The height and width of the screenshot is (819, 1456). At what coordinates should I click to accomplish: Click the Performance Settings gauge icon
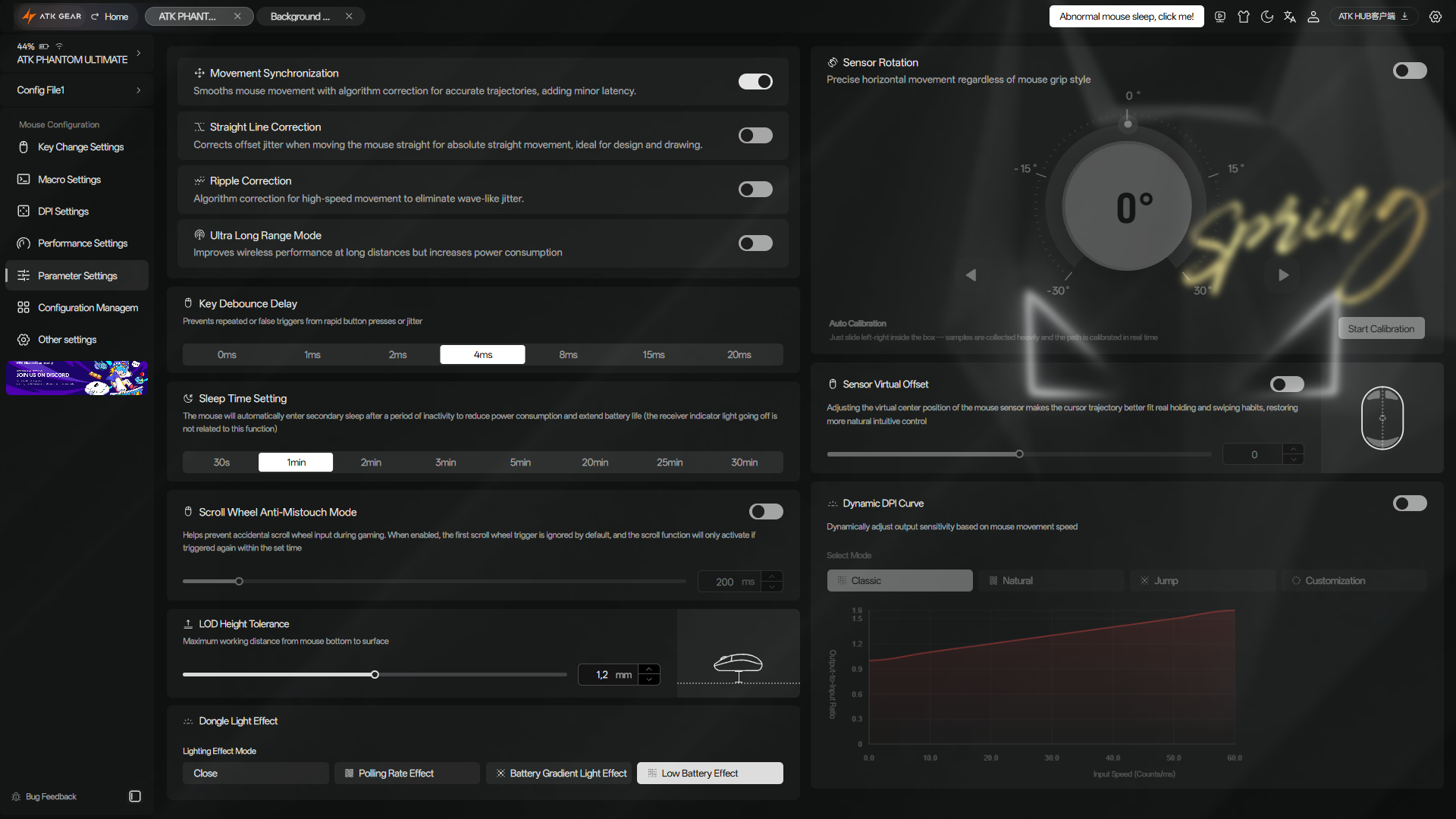pyautogui.click(x=24, y=243)
